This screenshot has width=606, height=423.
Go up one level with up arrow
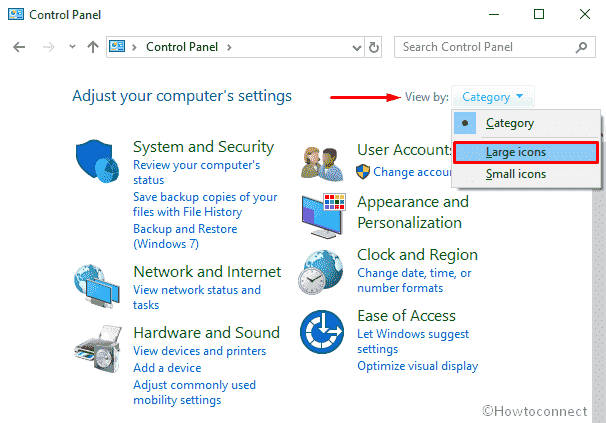coord(93,47)
